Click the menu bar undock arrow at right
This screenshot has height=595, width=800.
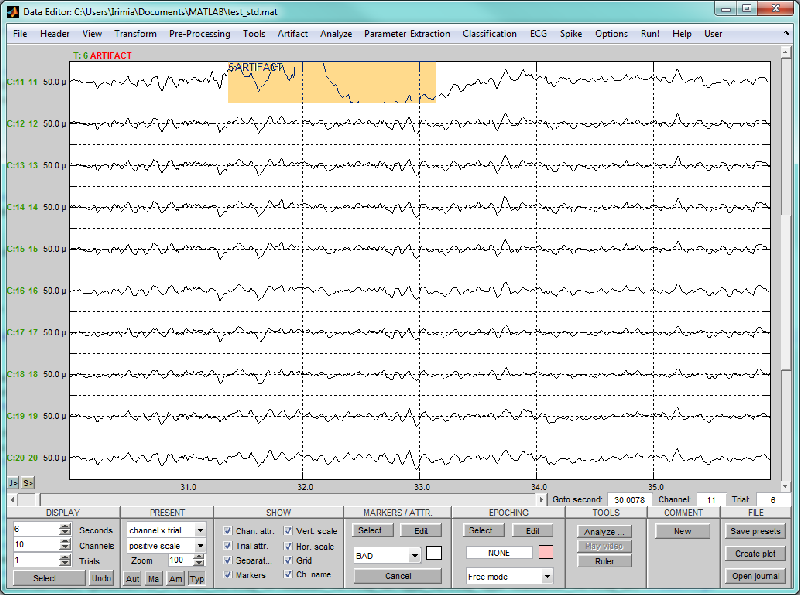coord(786,33)
